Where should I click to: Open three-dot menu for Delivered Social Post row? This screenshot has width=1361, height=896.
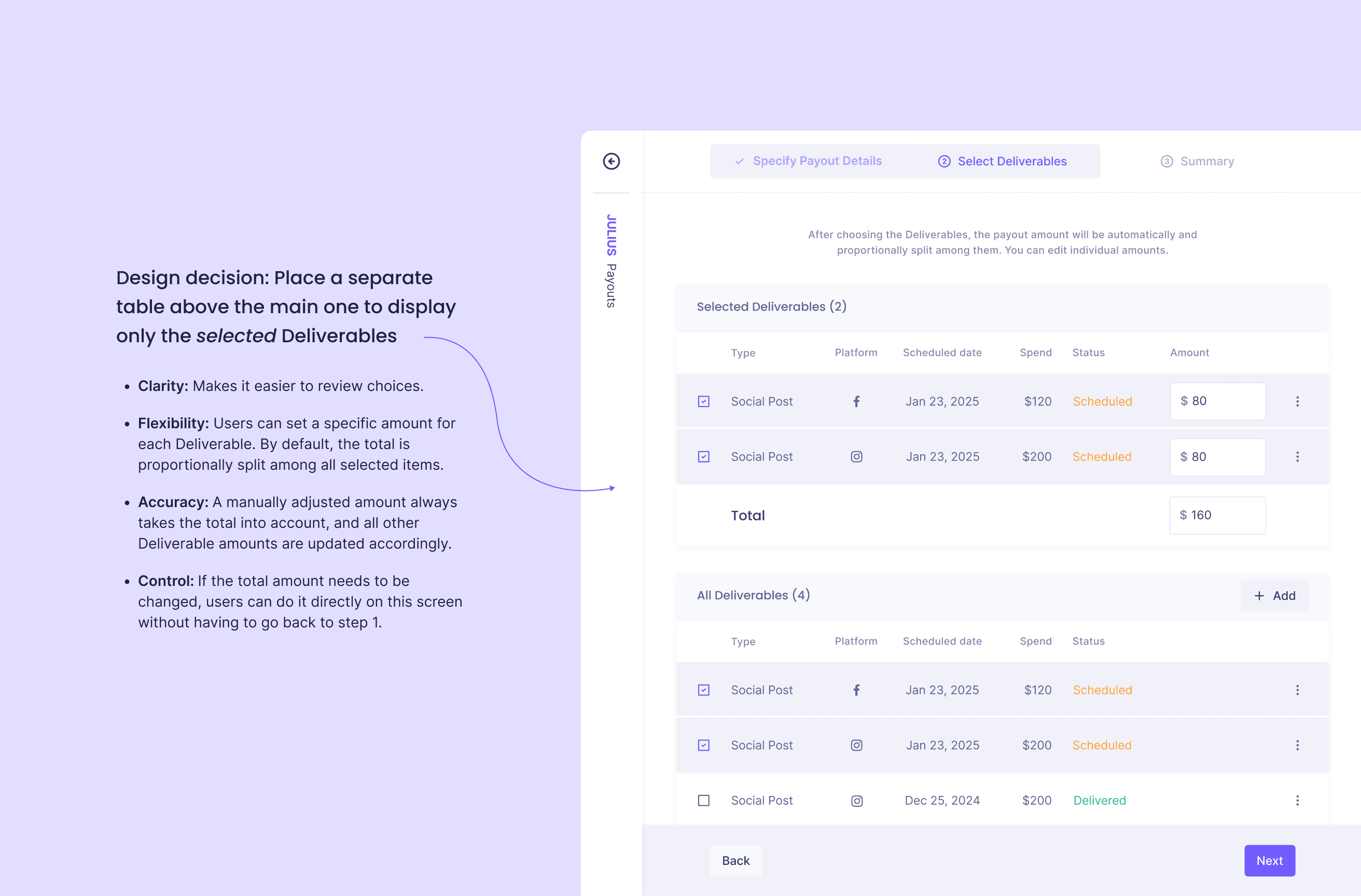(1297, 801)
